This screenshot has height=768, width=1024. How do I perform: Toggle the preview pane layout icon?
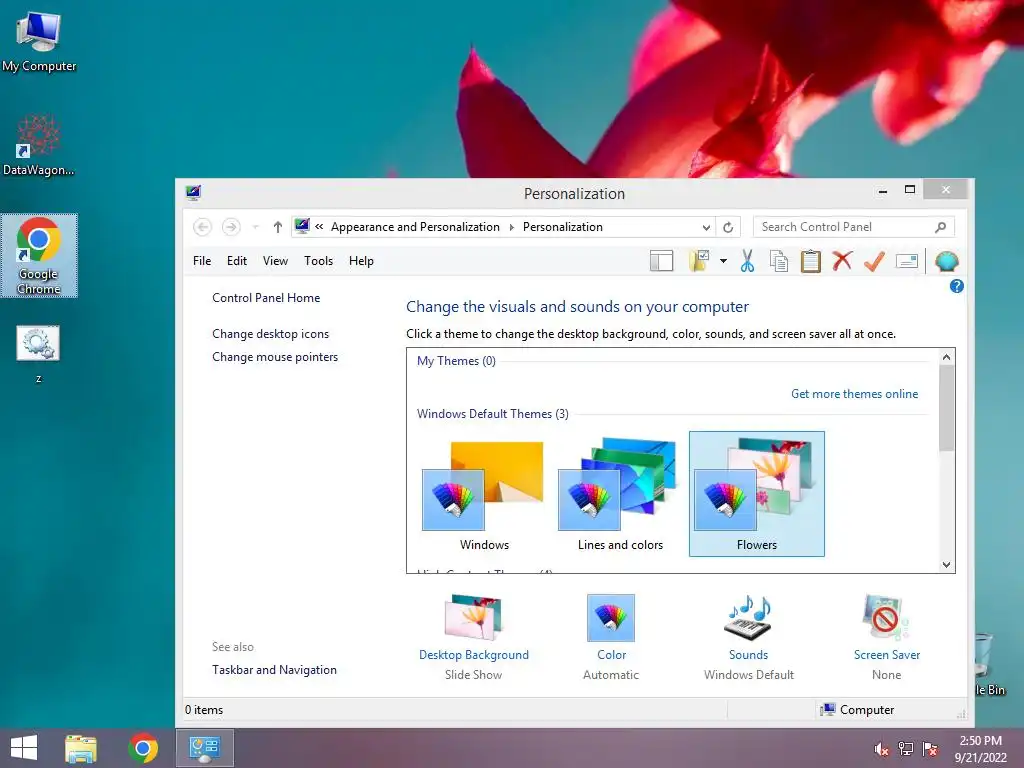click(662, 261)
